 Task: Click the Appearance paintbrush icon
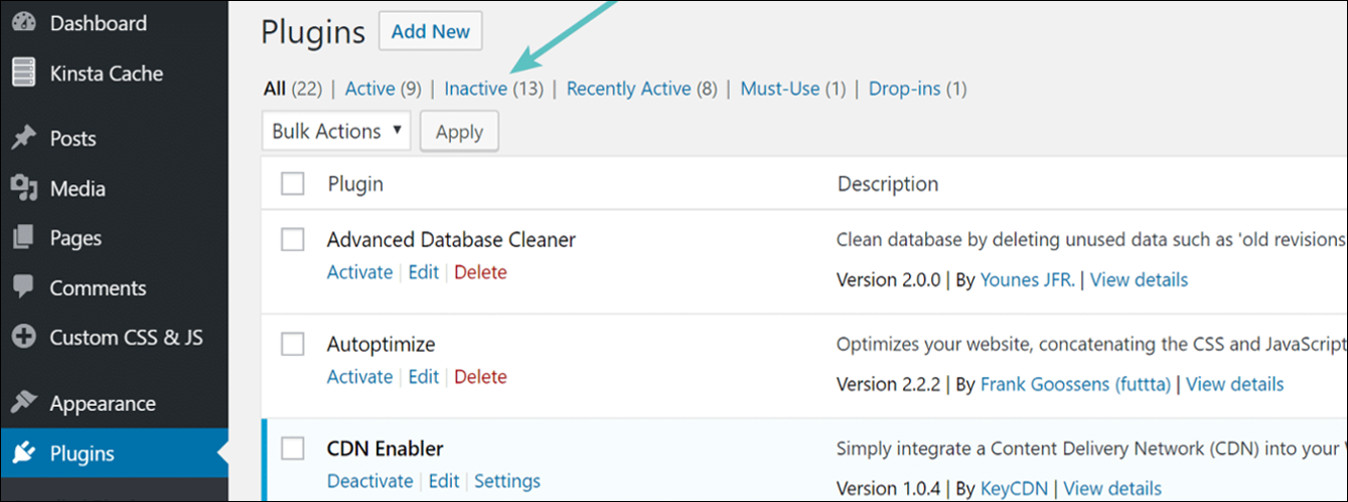tap(24, 403)
